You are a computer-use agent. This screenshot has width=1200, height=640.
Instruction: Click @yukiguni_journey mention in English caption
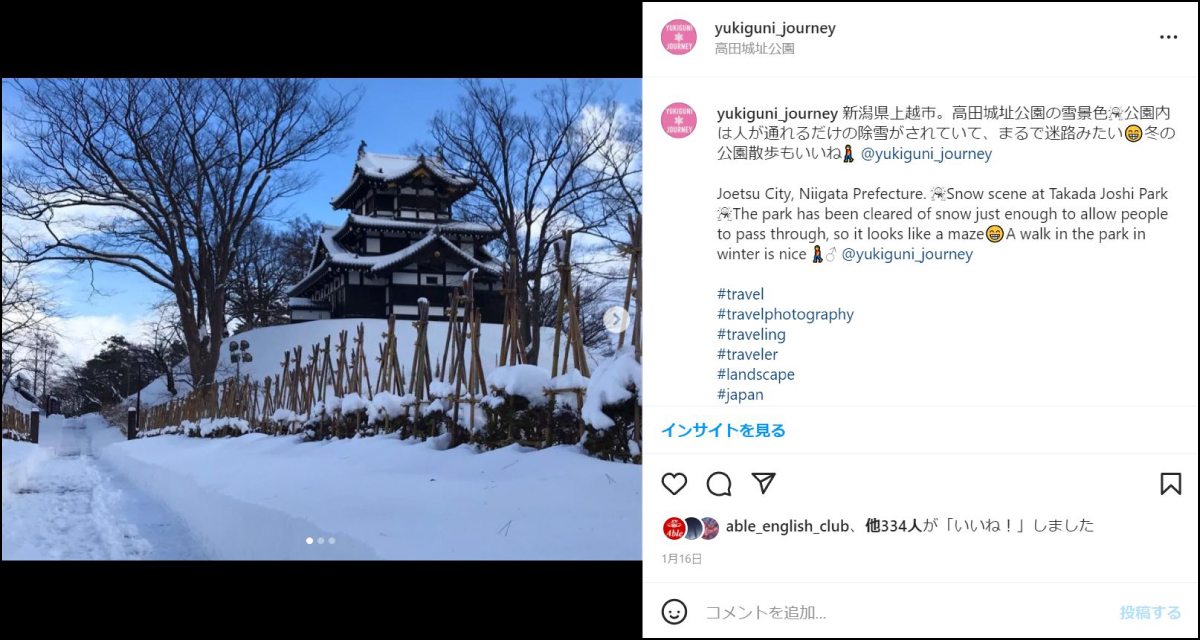(x=907, y=254)
